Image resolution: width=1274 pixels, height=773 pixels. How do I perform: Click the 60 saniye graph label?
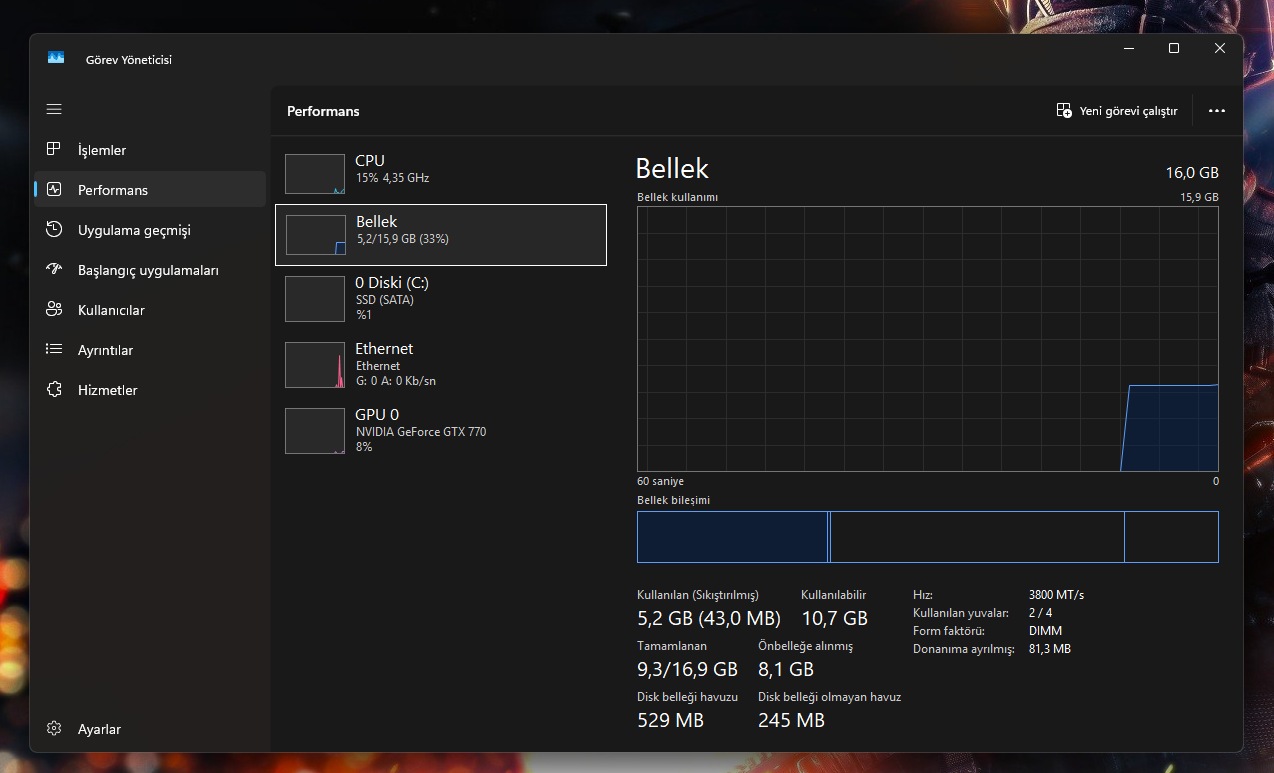(660, 481)
